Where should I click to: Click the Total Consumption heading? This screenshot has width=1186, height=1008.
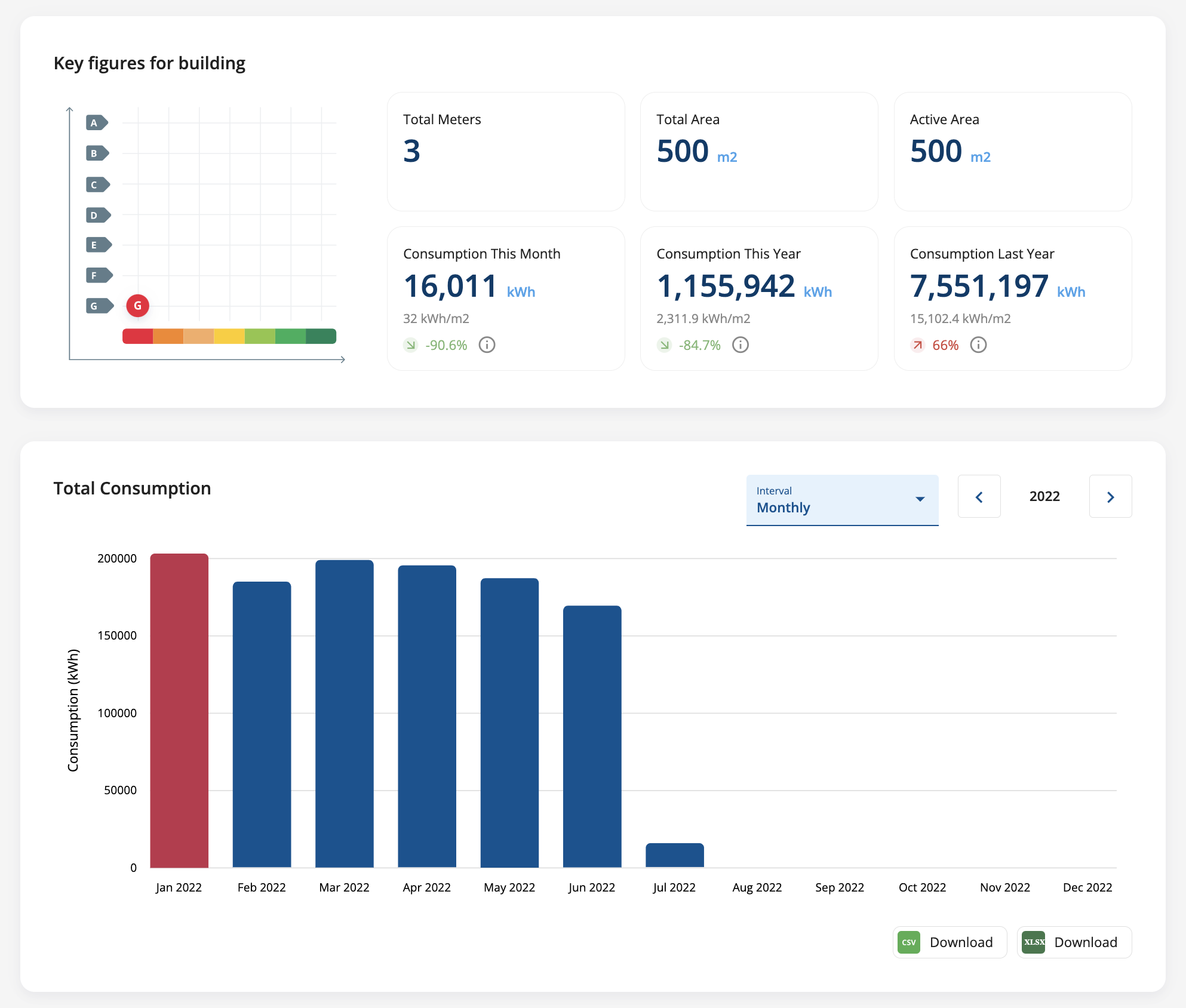[132, 488]
